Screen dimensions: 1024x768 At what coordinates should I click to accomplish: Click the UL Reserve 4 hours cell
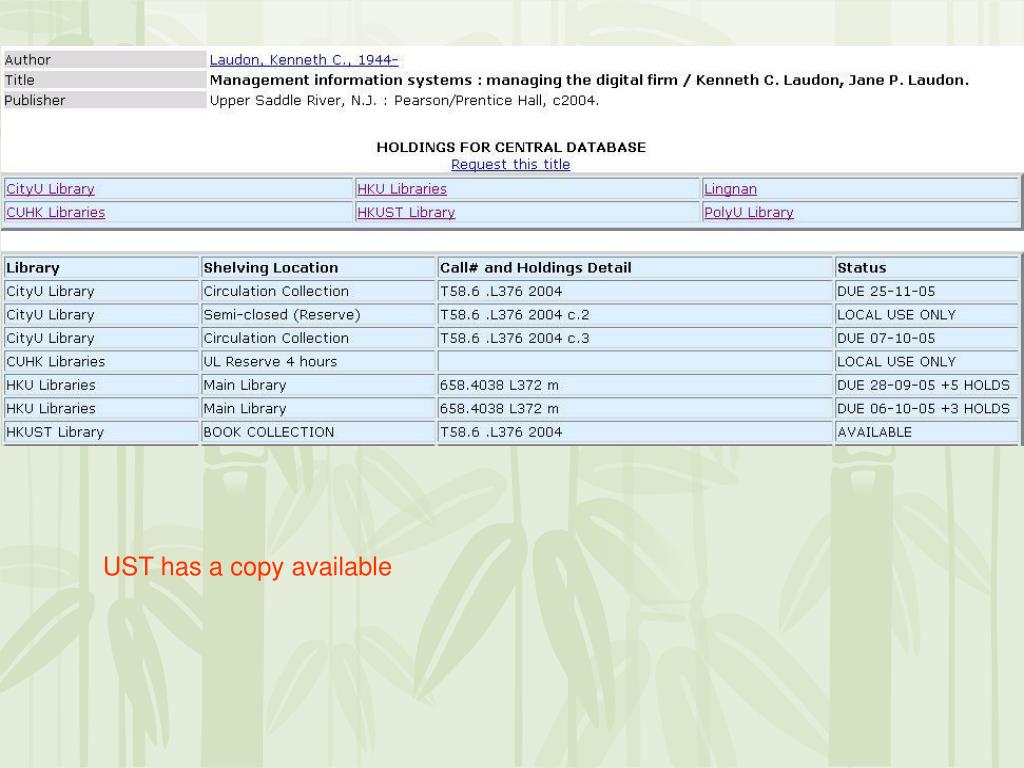318,362
